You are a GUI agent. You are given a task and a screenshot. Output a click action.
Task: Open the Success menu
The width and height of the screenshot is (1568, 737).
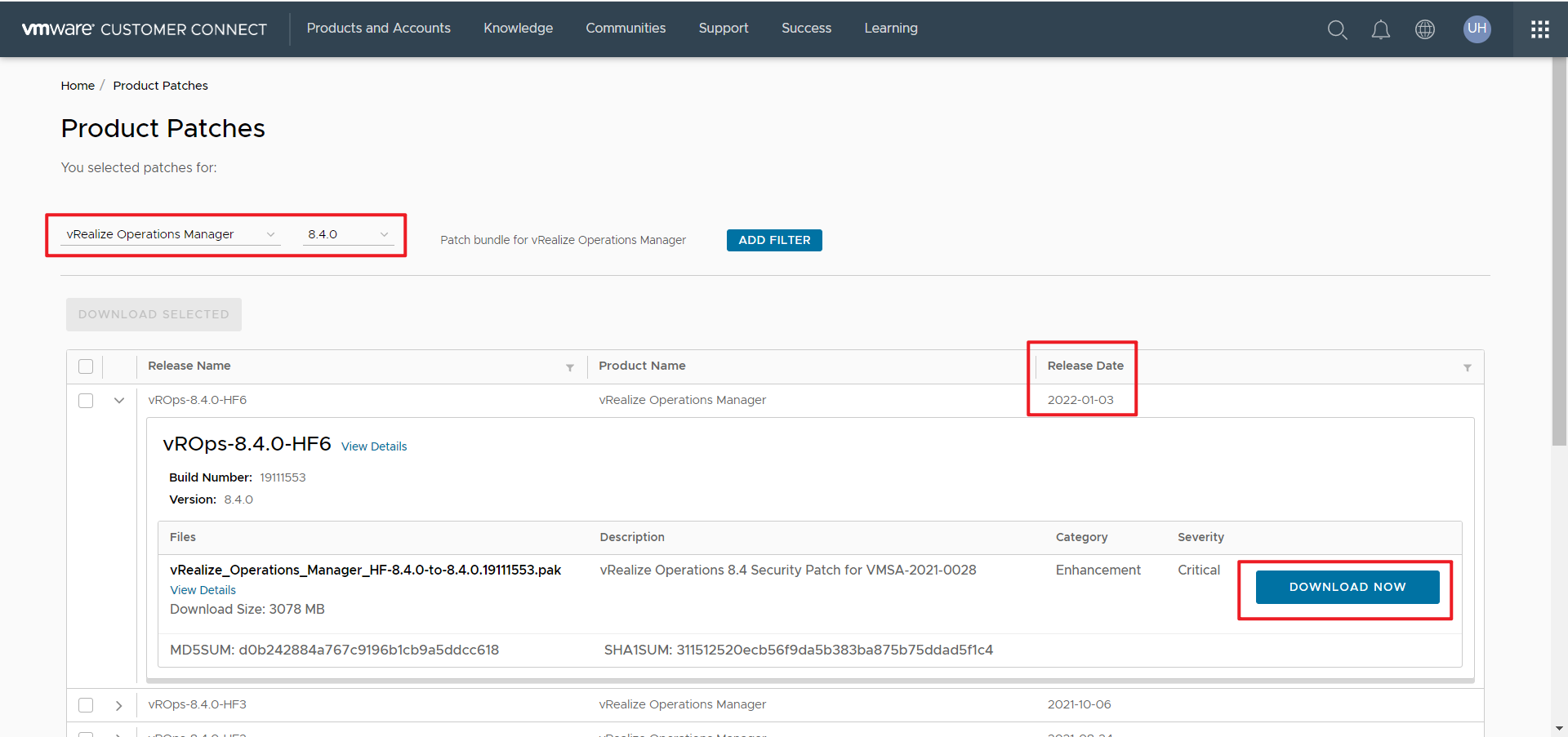806,28
